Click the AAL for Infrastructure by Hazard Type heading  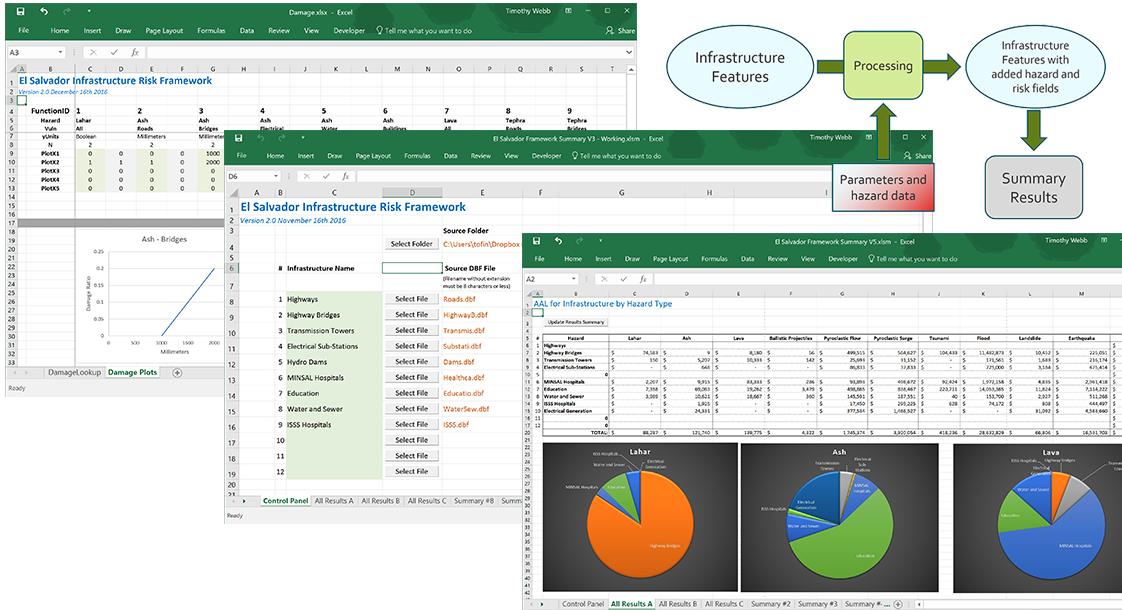pyautogui.click(x=603, y=304)
